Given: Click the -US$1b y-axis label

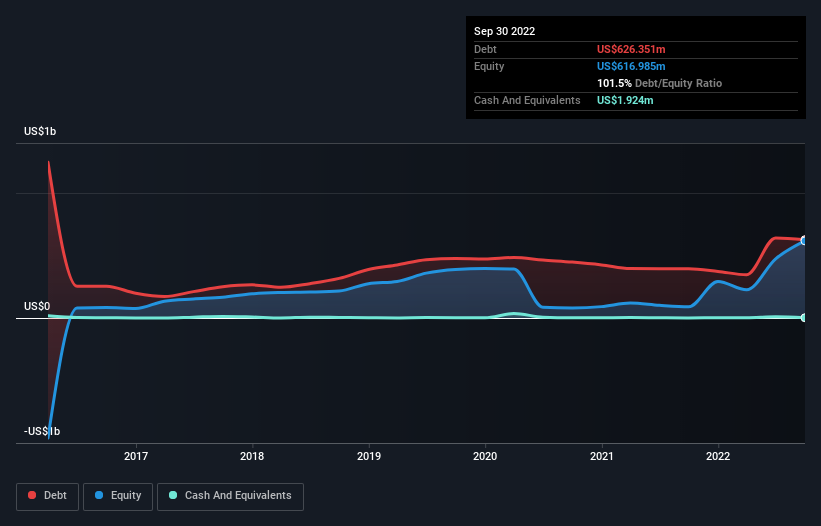Looking at the screenshot, I should (x=42, y=431).
